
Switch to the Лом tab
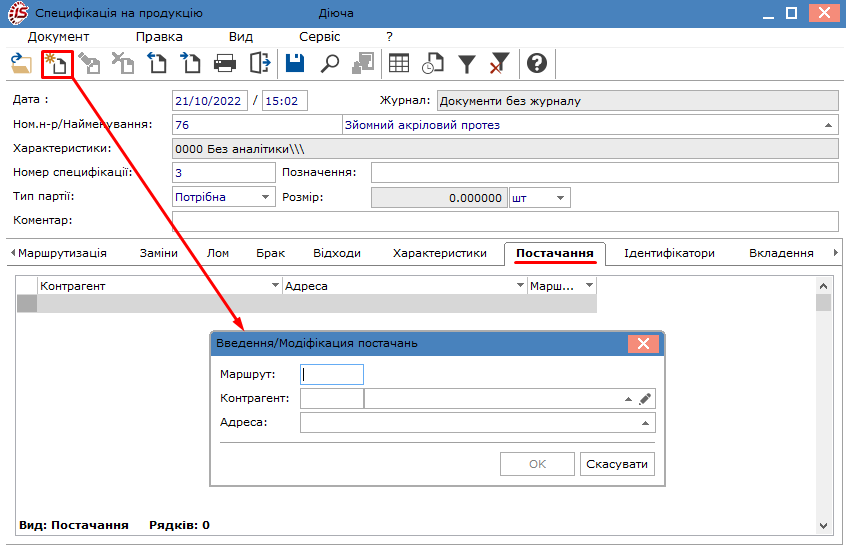[217, 253]
